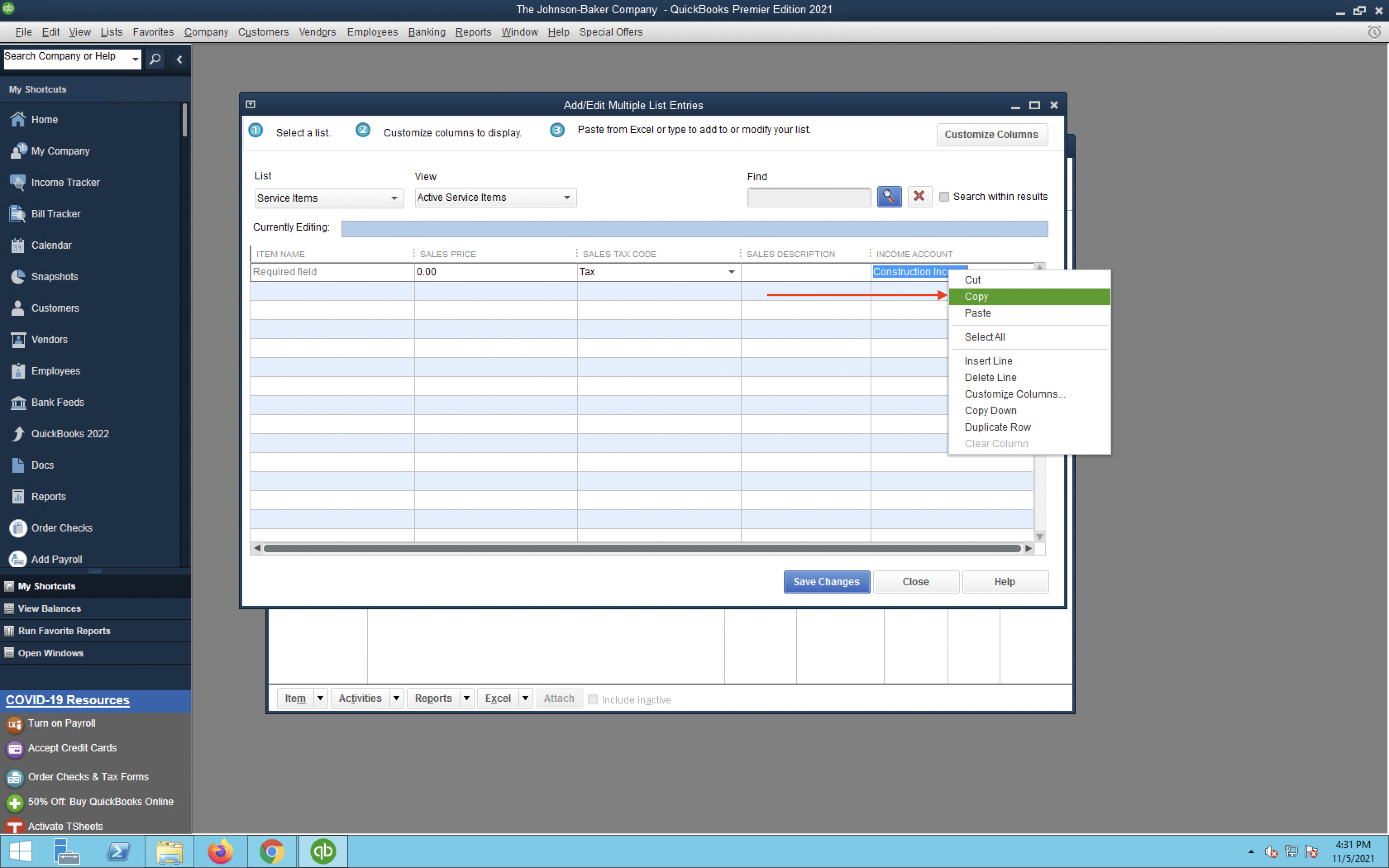Click the Find input field
Viewport: 1389px width, 868px height.
point(809,198)
